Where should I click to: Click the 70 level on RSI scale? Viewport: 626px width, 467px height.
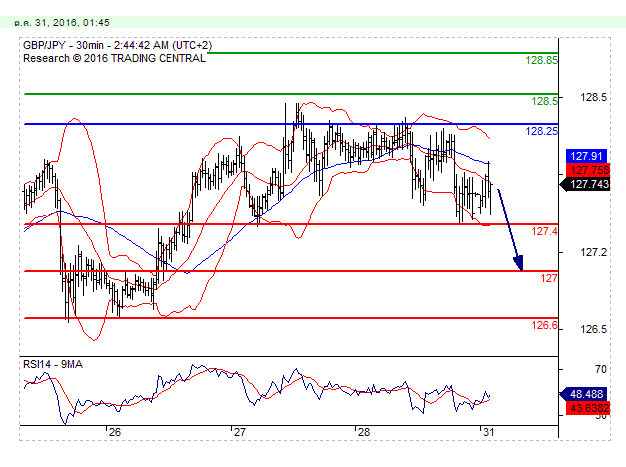coord(574,369)
